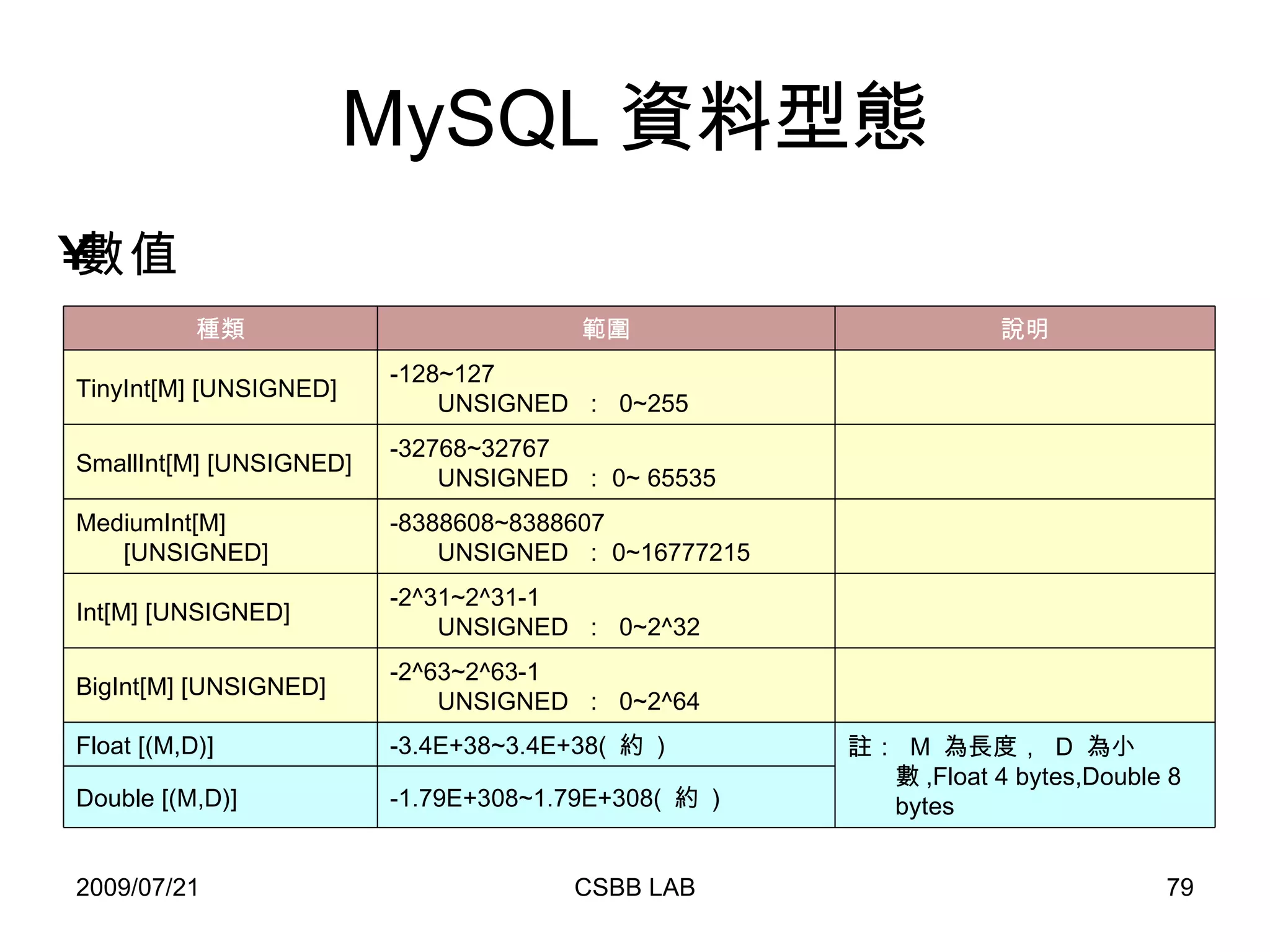Click the '-8388608~8388607' range text
1270x952 pixels.
(497, 522)
